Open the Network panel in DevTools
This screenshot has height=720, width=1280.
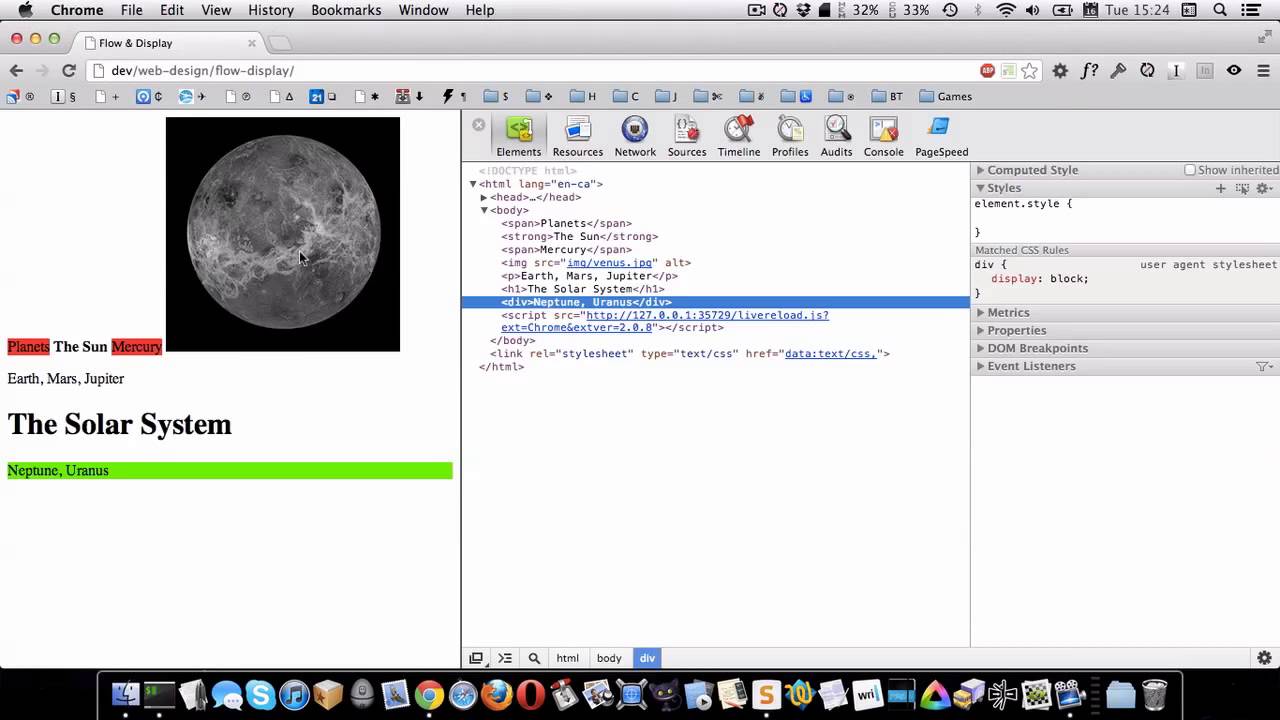click(x=635, y=137)
